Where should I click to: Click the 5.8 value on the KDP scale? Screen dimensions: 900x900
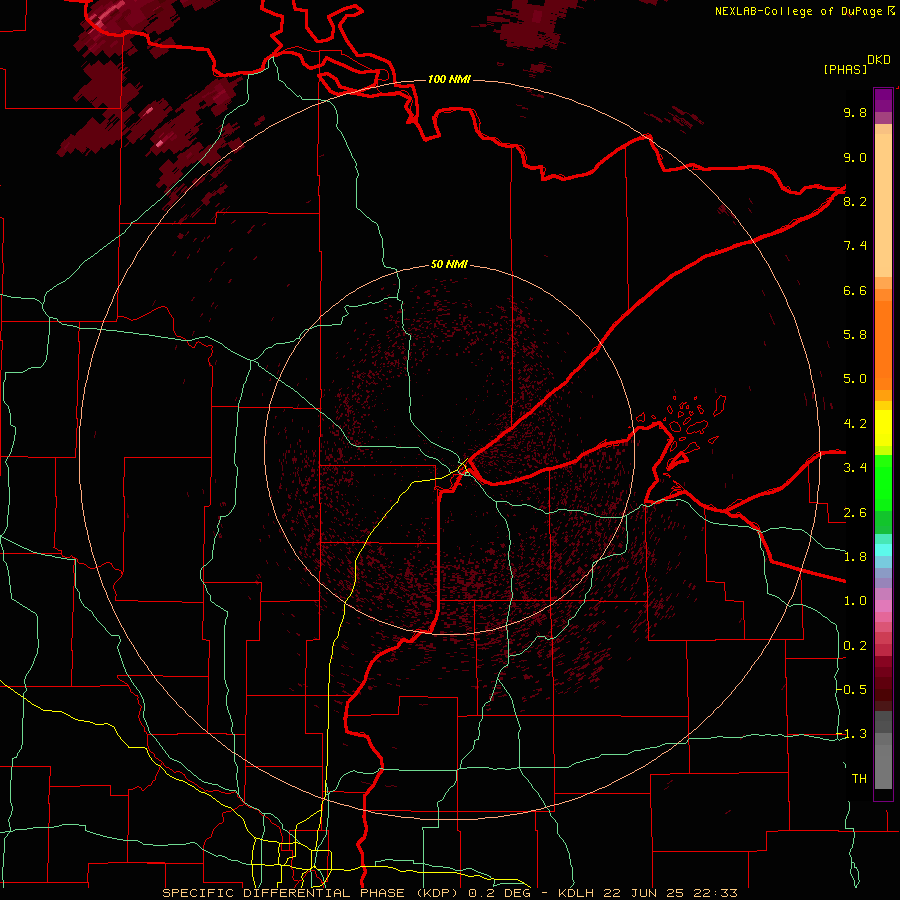tap(855, 335)
